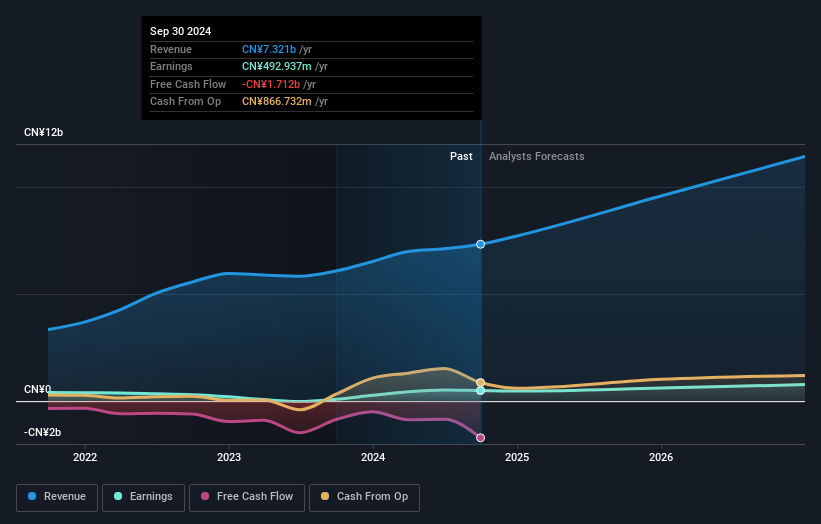This screenshot has height=524, width=821.
Task: Toggle the Cash From Op legend series
Action: pos(364,497)
